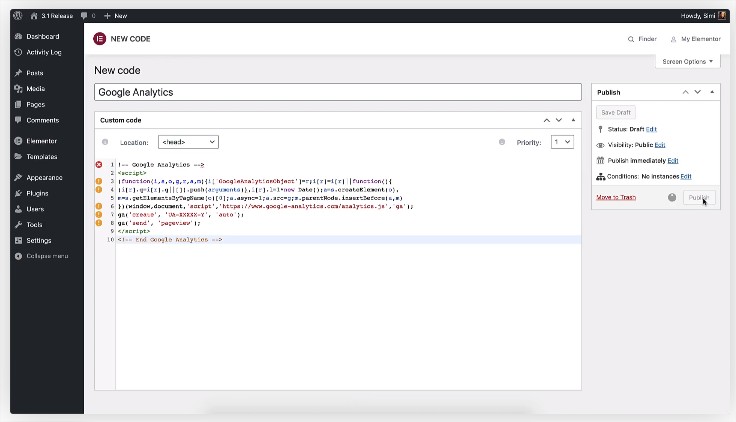
Task: Move Publish panel up
Action: pyautogui.click(x=685, y=92)
